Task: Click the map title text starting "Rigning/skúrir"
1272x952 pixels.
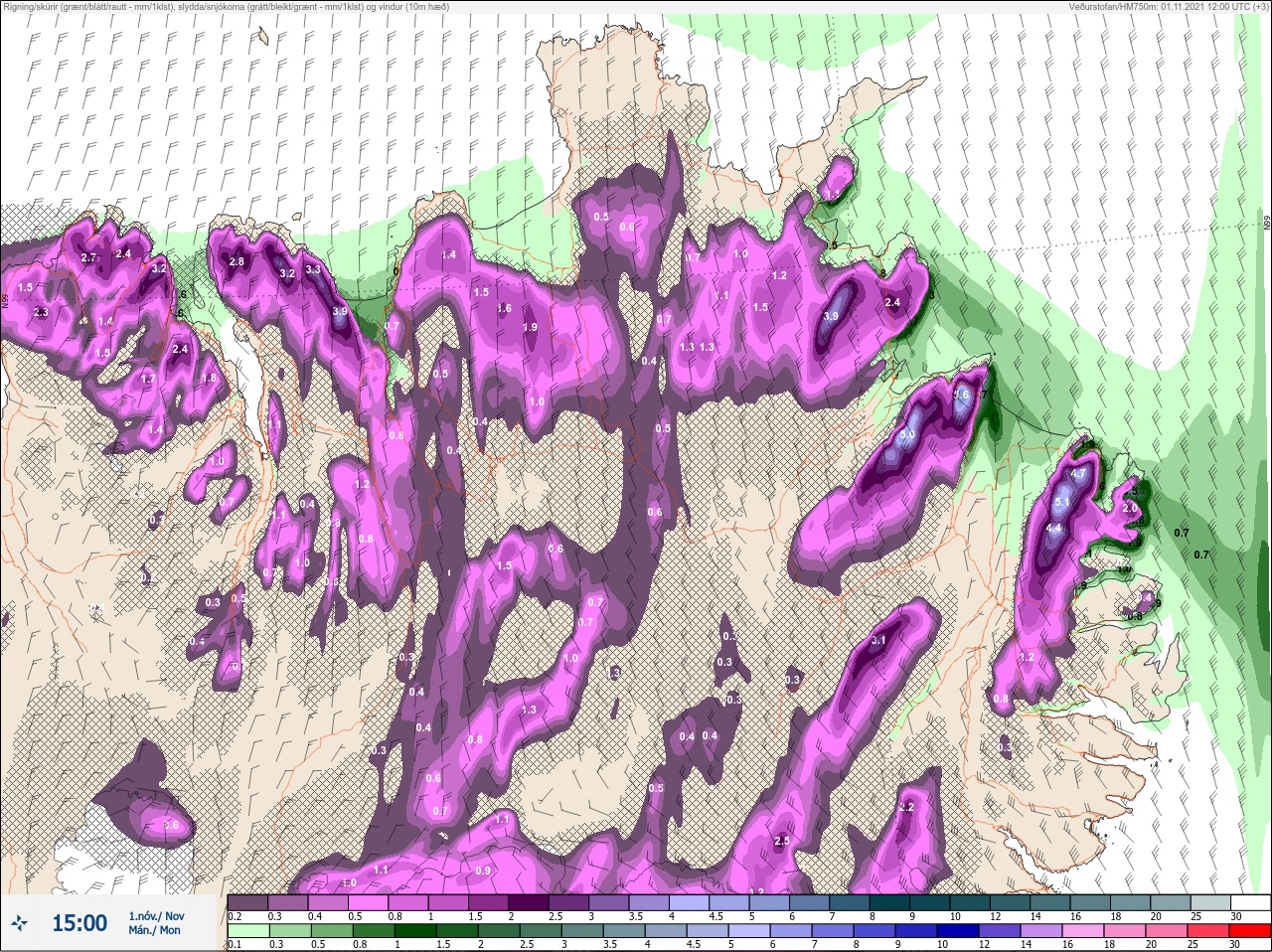Action: point(225,7)
